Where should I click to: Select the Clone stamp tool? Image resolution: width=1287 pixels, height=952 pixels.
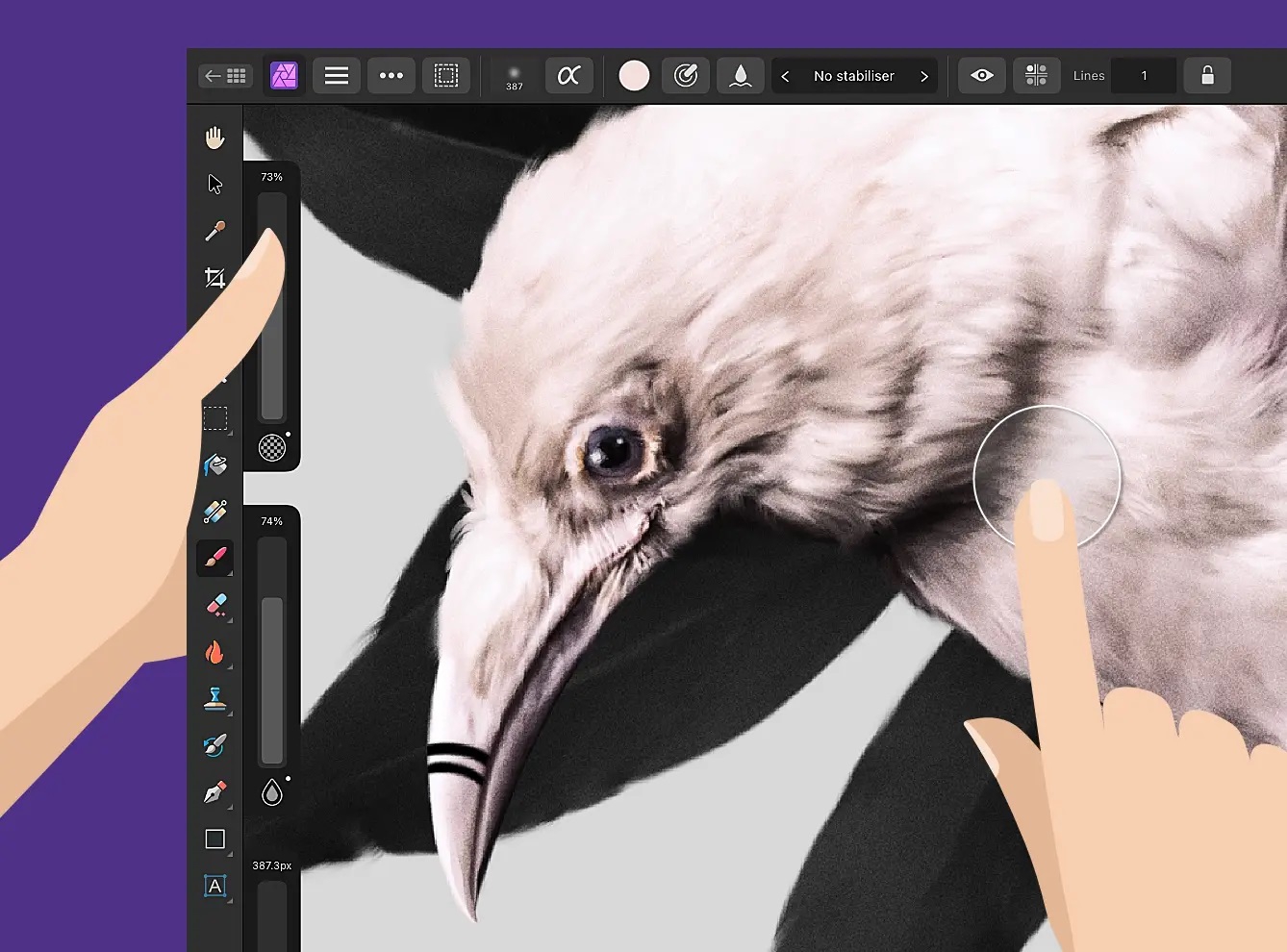[214, 699]
